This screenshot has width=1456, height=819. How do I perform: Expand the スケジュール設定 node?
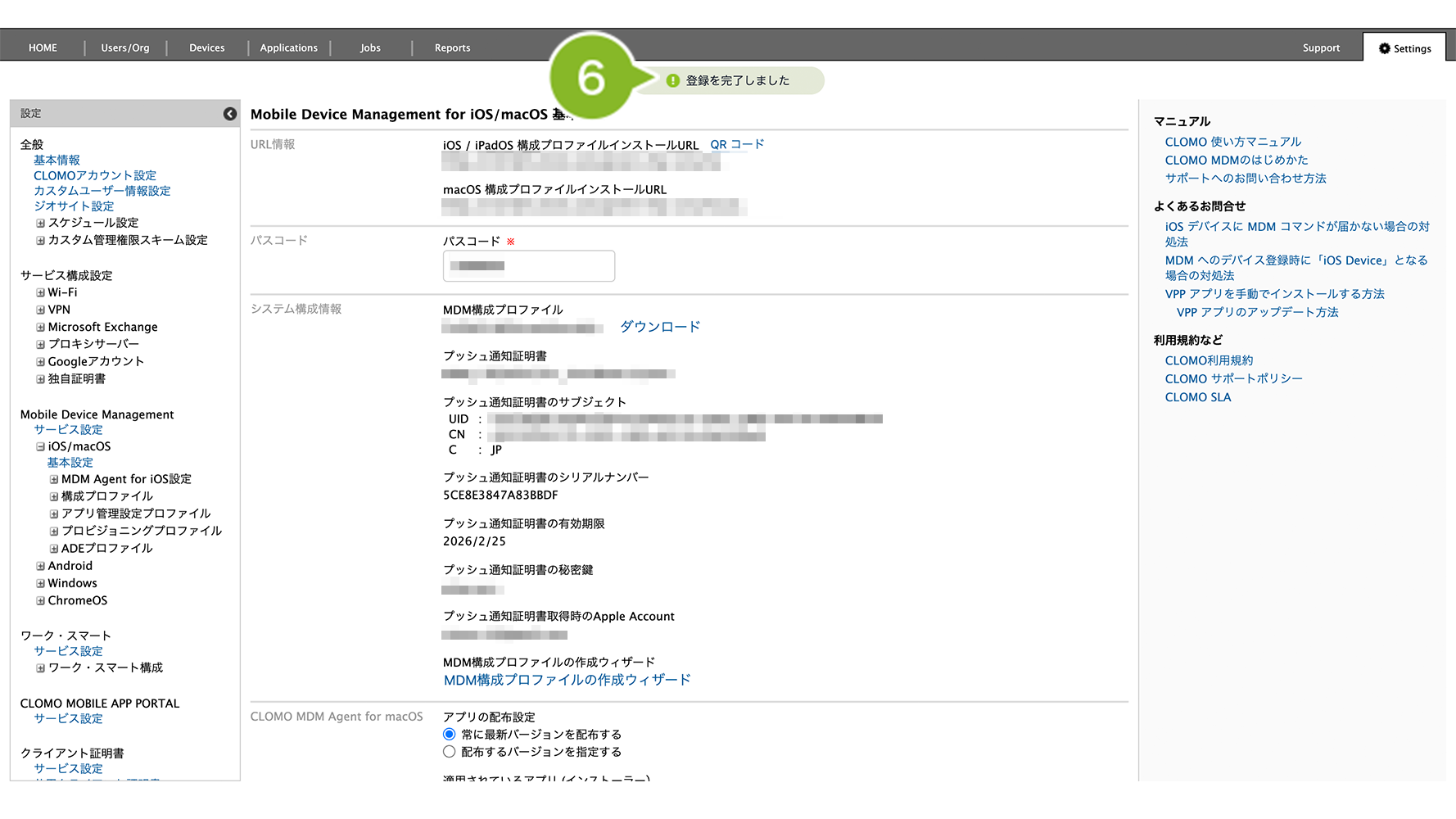(x=40, y=223)
